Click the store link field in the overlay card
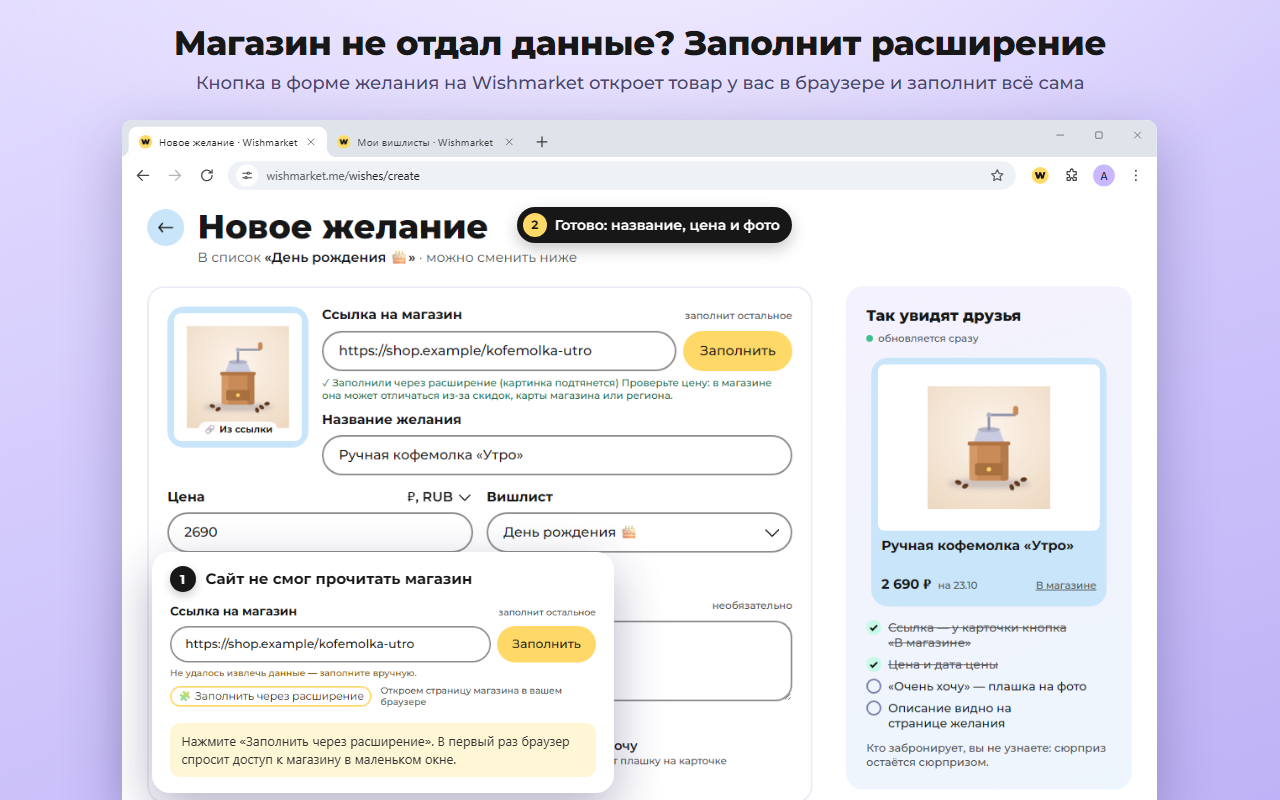The height and width of the screenshot is (800, 1280). pos(330,644)
